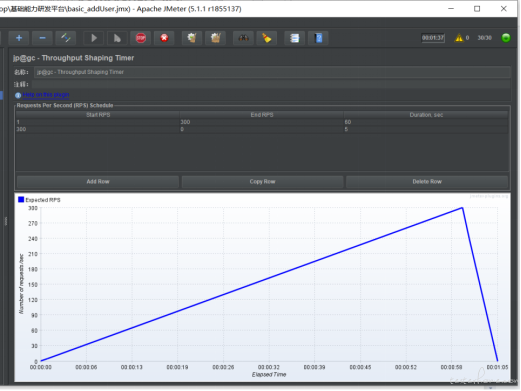Viewport: 521px width, 391px height.
Task: Click the Add (plus) toolbar icon
Action: coord(19,38)
